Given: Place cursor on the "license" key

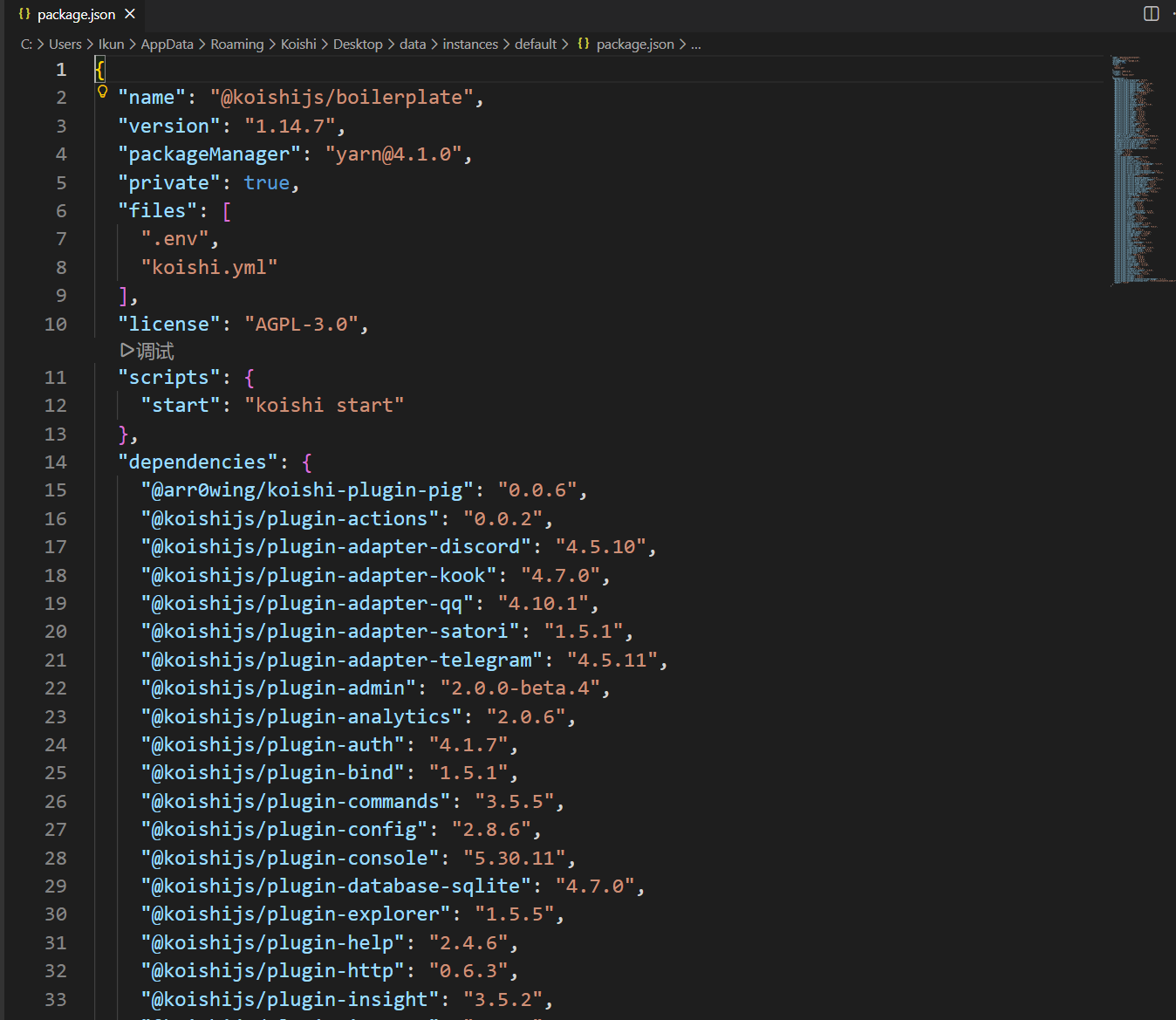Looking at the screenshot, I should 169,325.
